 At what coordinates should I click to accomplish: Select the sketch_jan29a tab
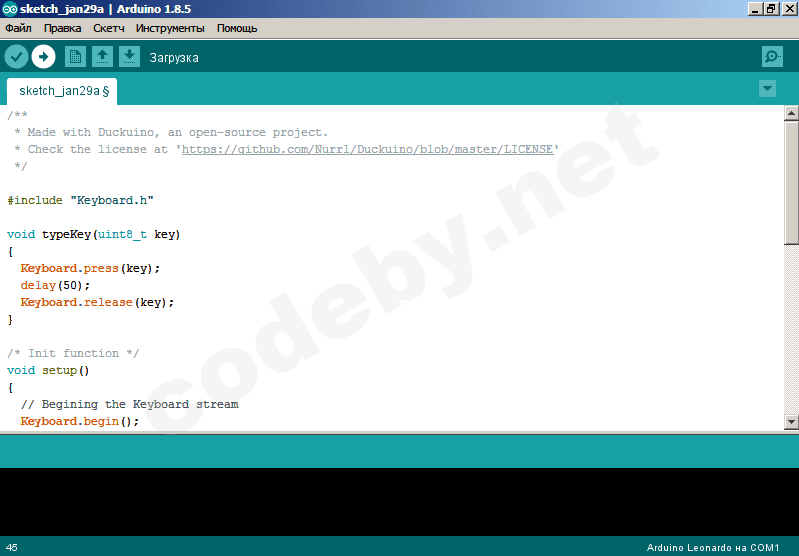click(x=62, y=91)
